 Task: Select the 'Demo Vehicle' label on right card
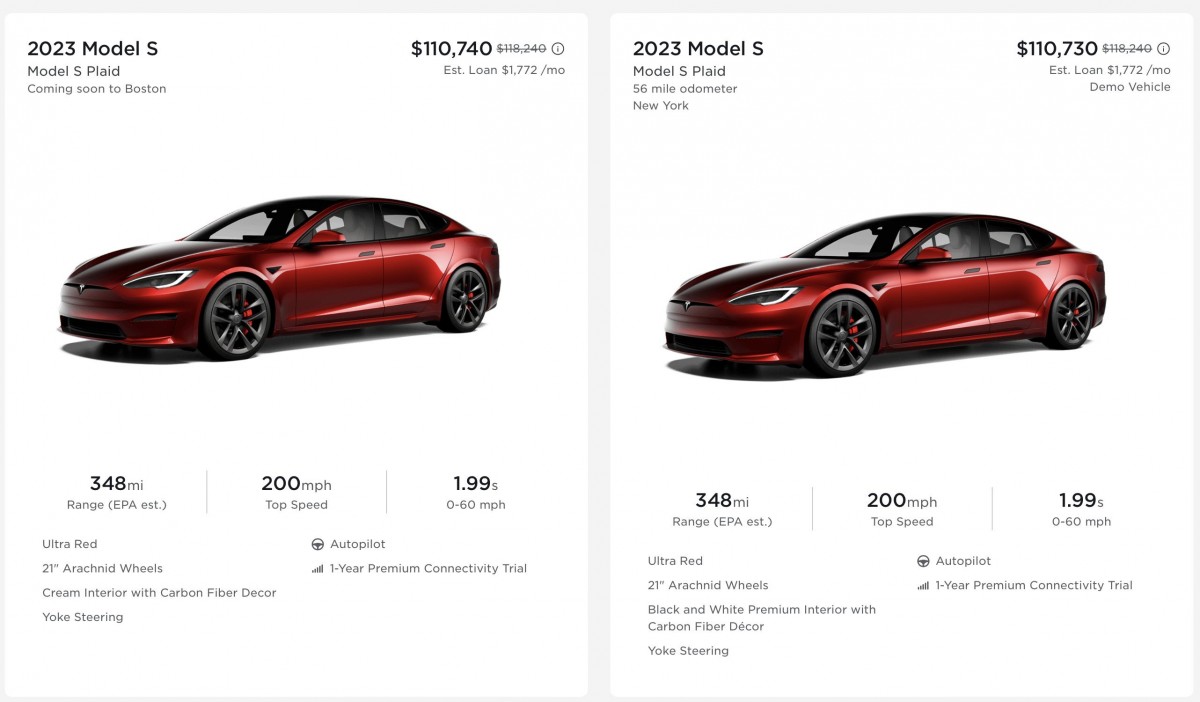(1131, 86)
